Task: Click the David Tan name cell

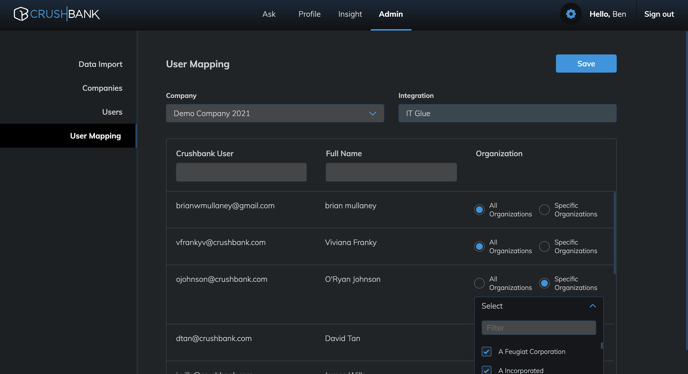Action: coord(342,338)
